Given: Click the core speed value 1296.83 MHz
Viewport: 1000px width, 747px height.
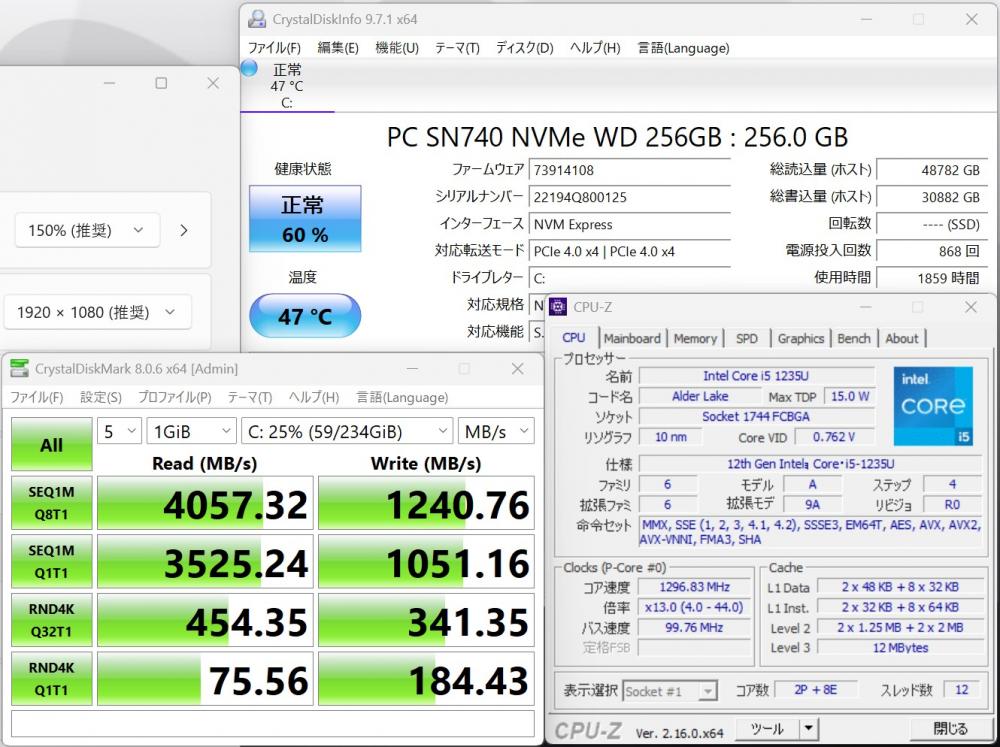Looking at the screenshot, I should point(695,587).
